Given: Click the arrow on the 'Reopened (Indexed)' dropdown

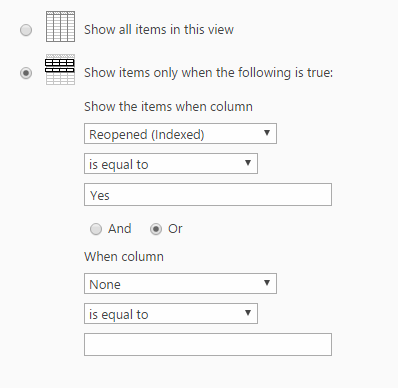Looking at the screenshot, I should click(x=267, y=133).
